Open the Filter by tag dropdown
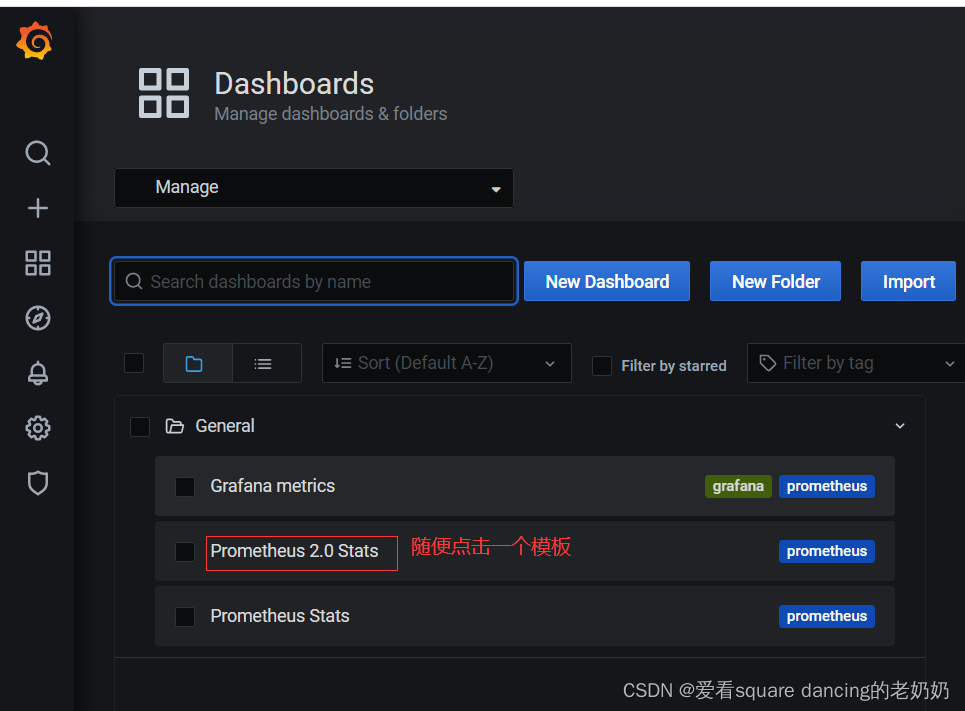The width and height of the screenshot is (965, 711). click(855, 363)
